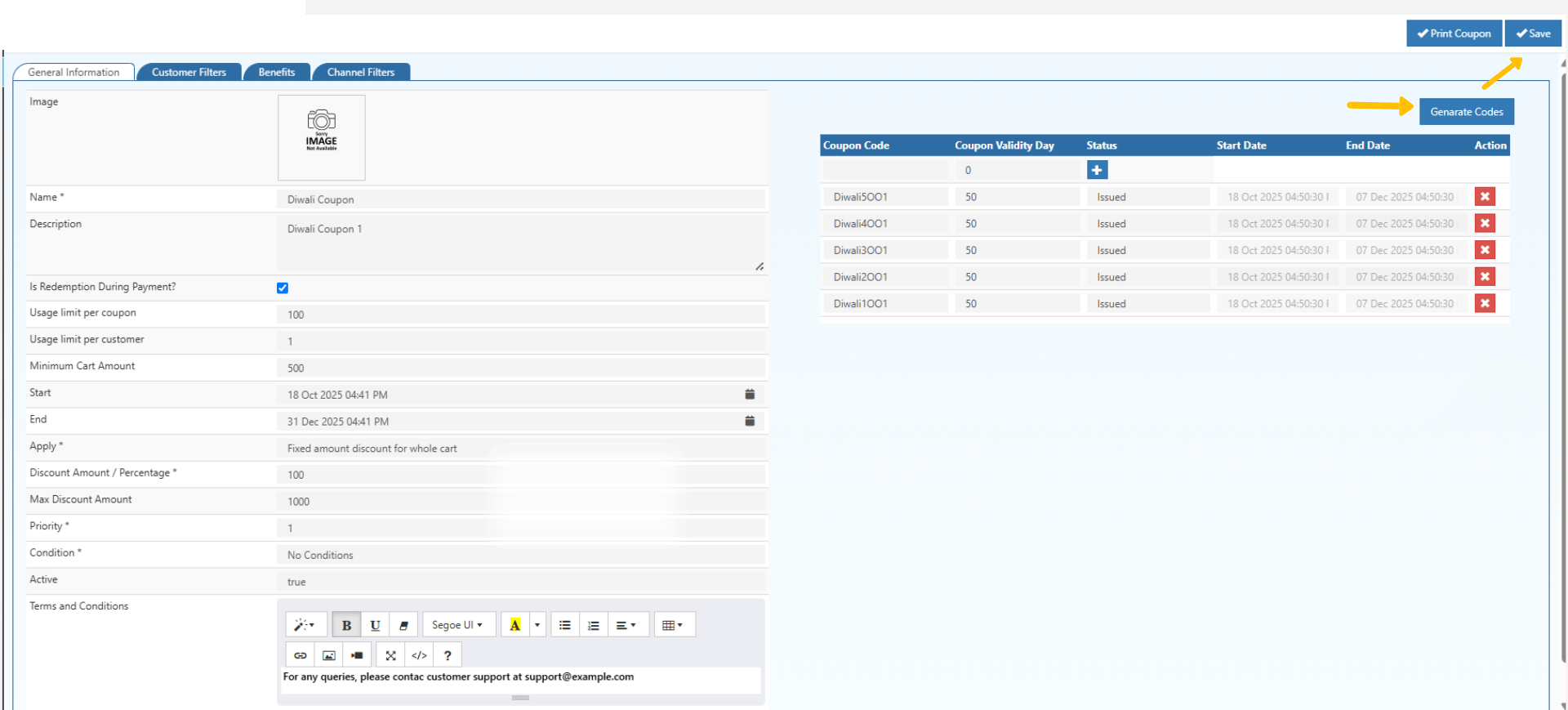Delete coupon Diwali3OO1 with red X
The image size is (1568, 710).
tap(1485, 250)
